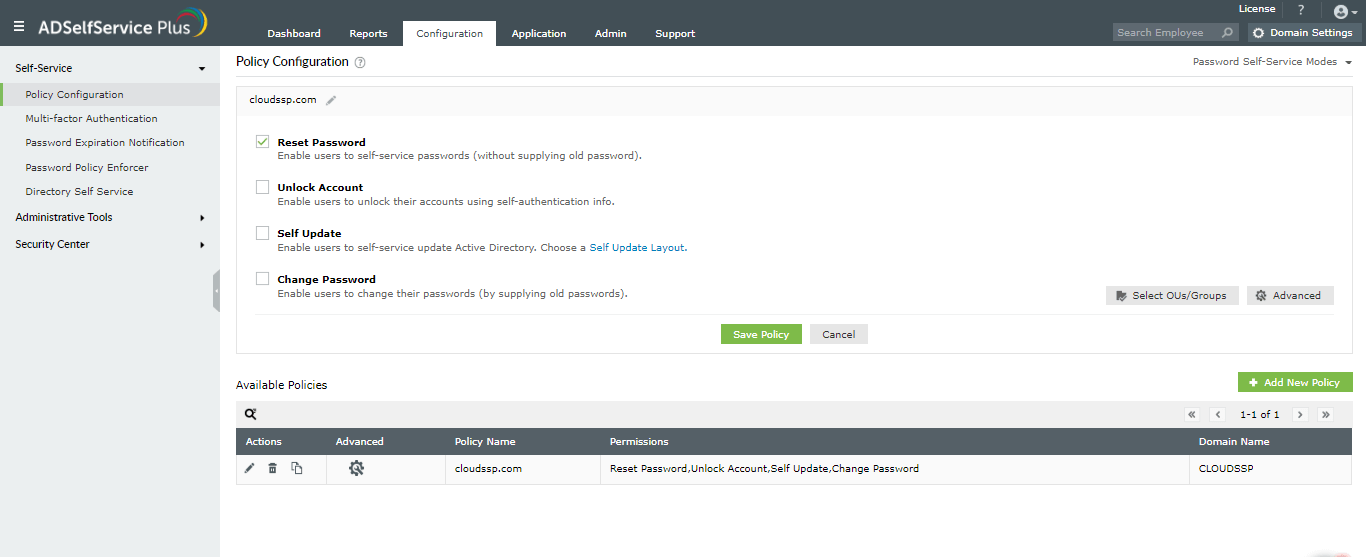Image resolution: width=1366 pixels, height=557 pixels.
Task: Edit the cloudssp.com policy name pencil
Action: coord(331,100)
